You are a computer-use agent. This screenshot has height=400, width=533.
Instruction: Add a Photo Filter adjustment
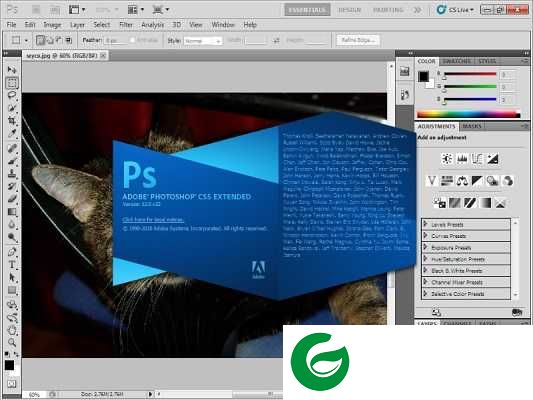point(492,180)
